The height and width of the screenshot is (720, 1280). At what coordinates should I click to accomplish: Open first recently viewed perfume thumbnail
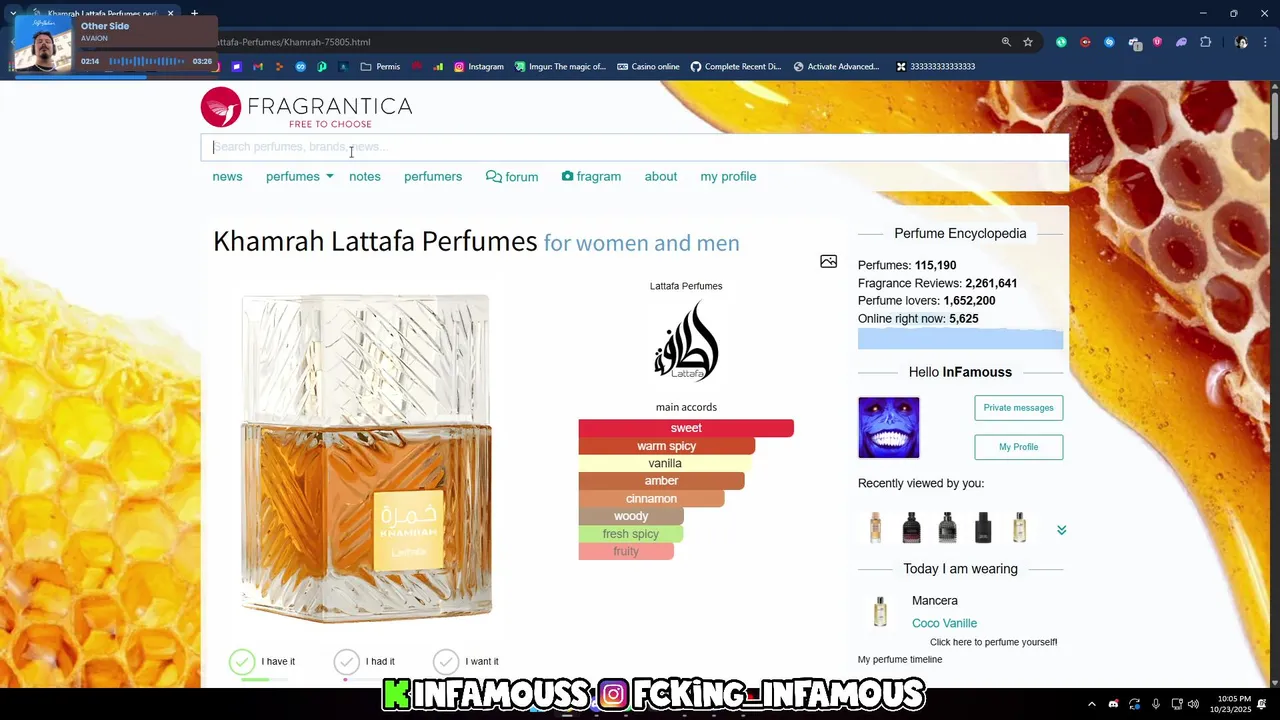pyautogui.click(x=875, y=528)
